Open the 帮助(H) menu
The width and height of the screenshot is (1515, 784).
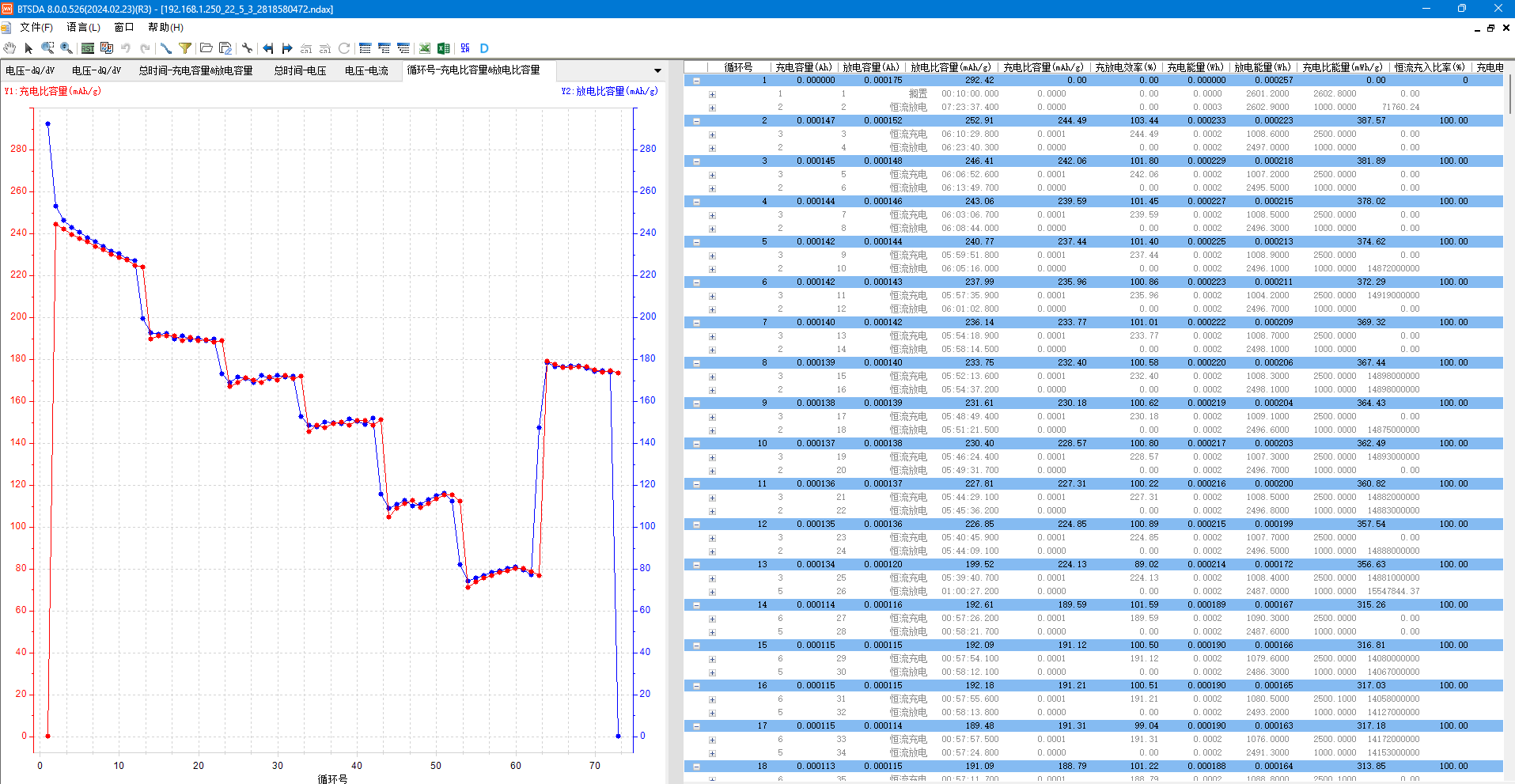[x=165, y=28]
